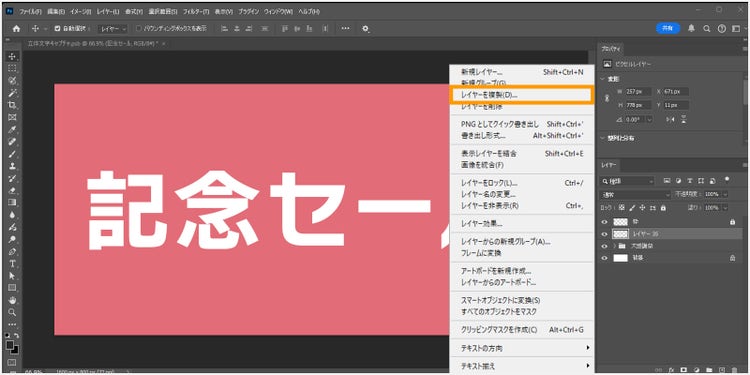Select the History Brush tool

[12, 178]
